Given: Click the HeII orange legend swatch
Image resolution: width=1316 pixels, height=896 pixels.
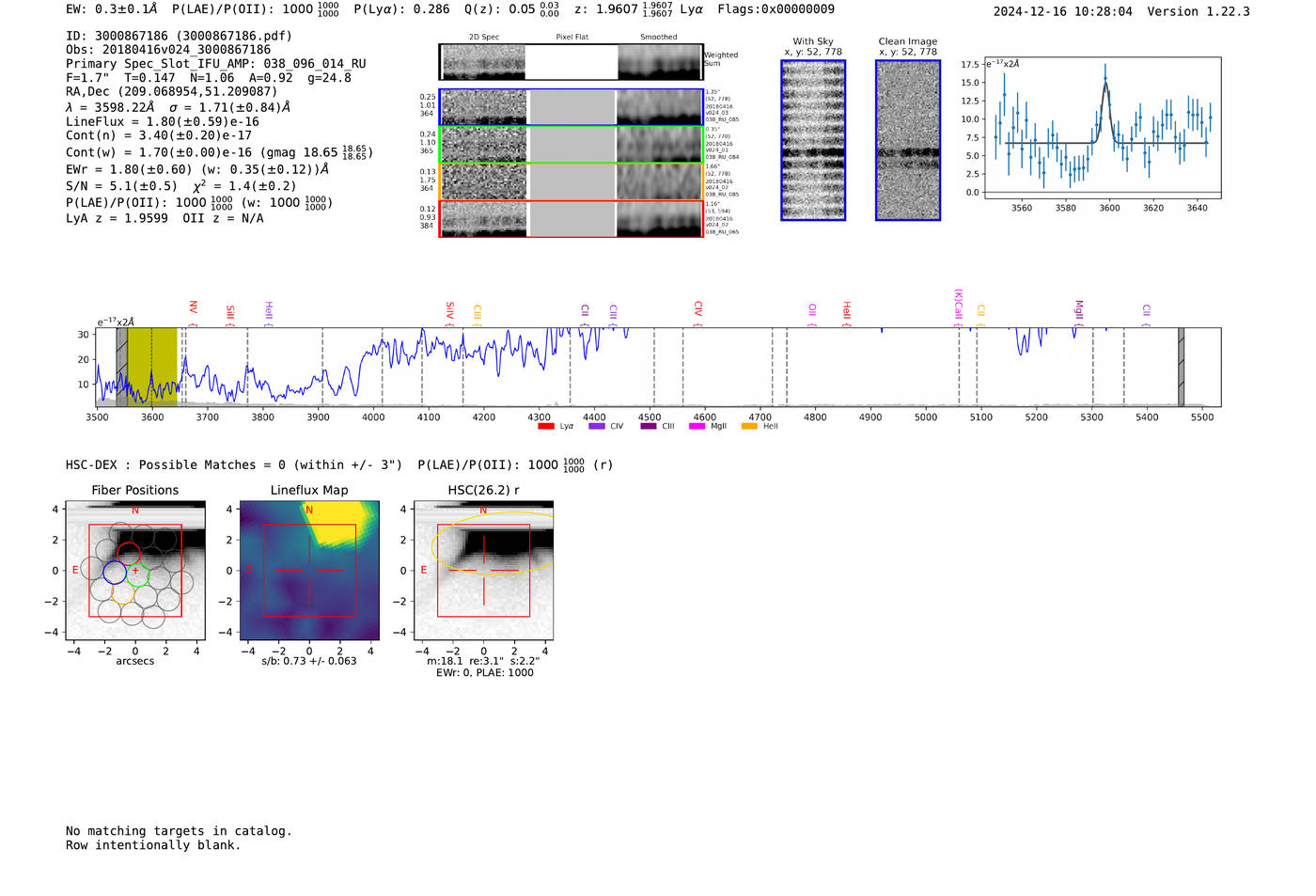Looking at the screenshot, I should click(749, 427).
